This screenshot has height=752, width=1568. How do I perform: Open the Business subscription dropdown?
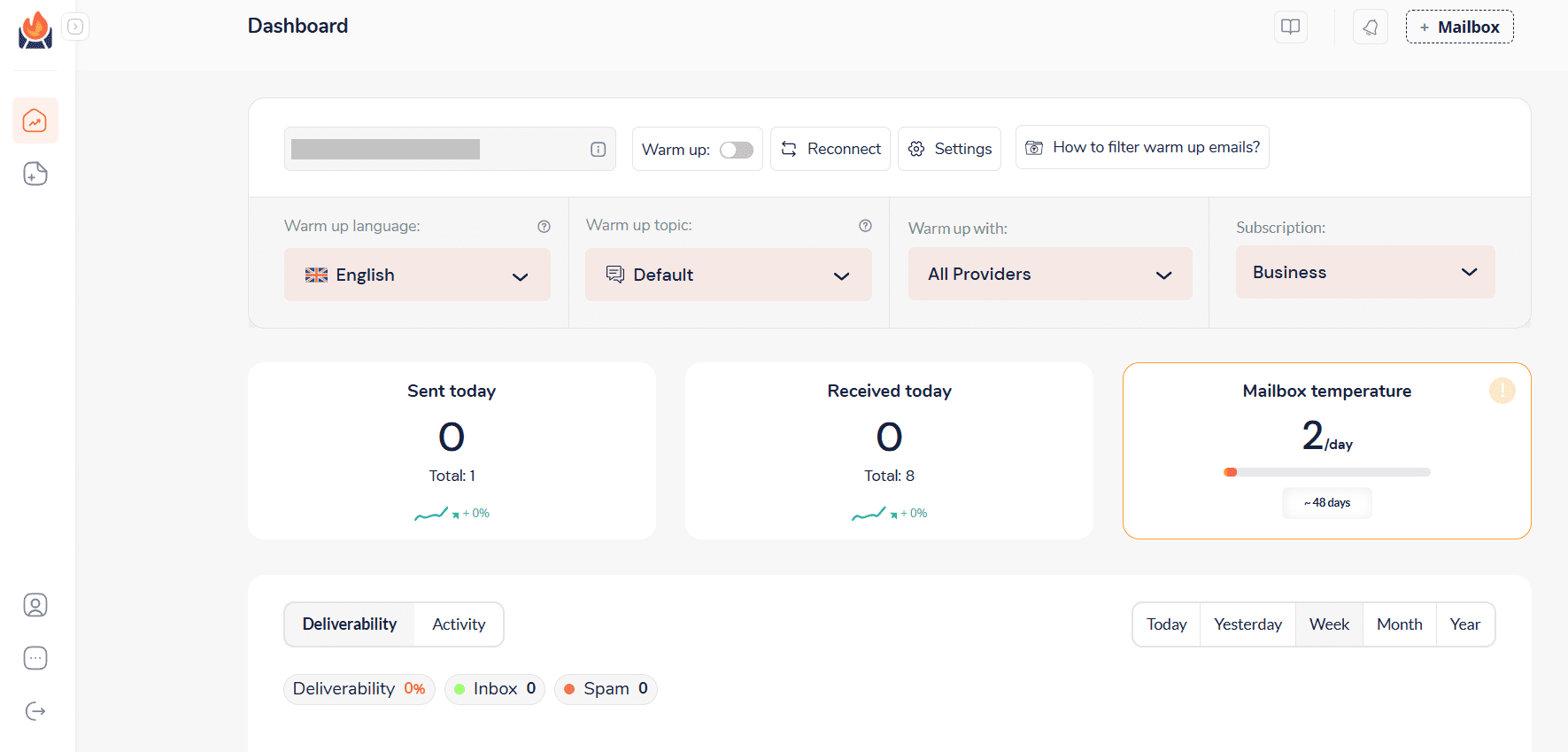pyautogui.click(x=1365, y=272)
